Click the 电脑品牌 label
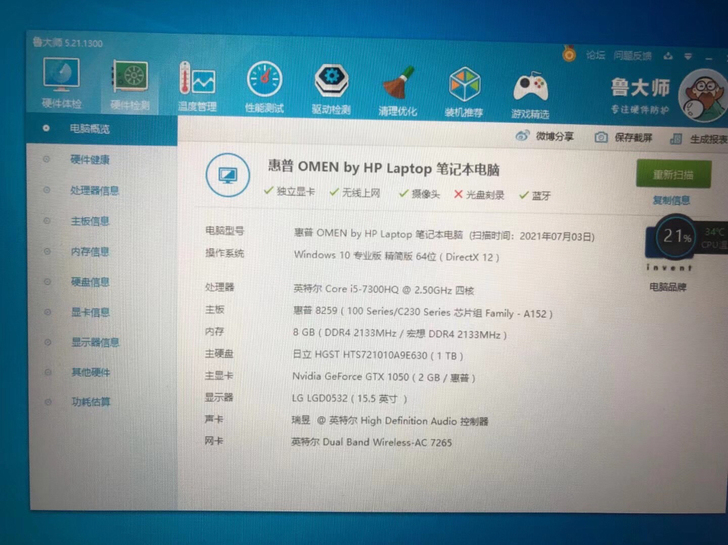 668,287
